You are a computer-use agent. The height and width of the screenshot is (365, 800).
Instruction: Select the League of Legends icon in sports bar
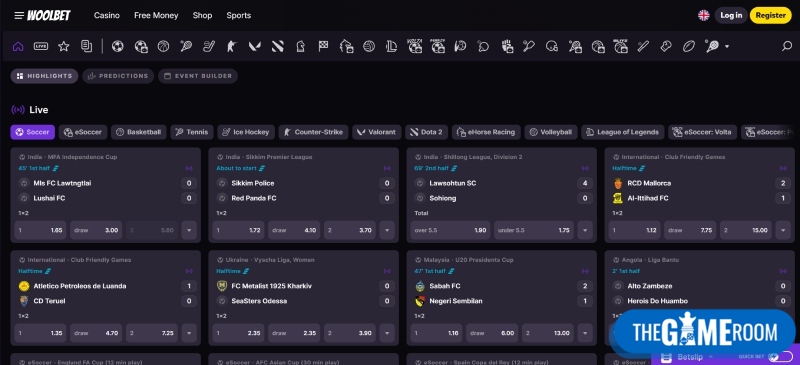[x=392, y=46]
